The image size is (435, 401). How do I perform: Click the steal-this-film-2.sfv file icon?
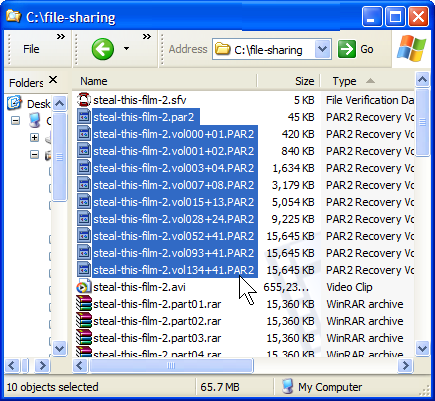tap(84, 100)
